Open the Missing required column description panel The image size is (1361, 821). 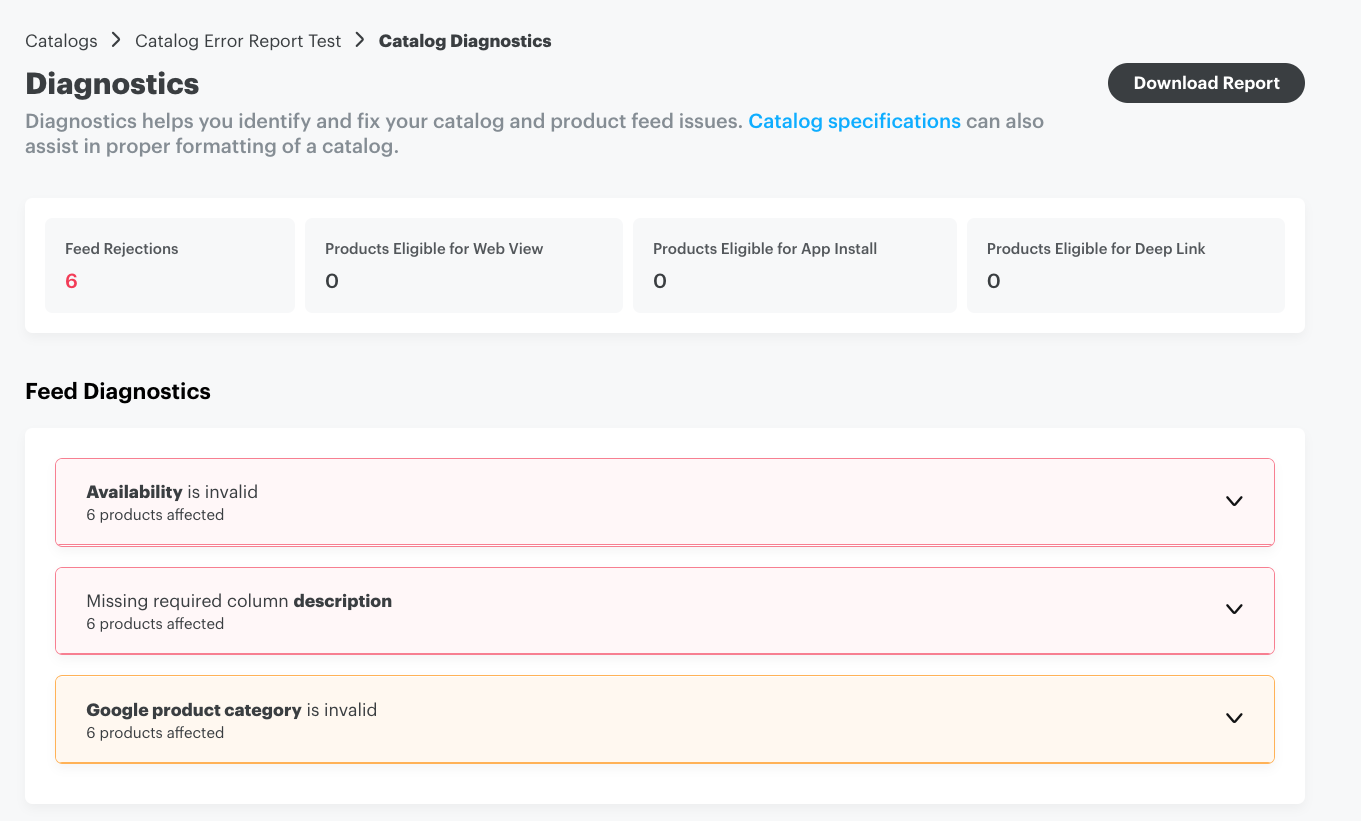tap(665, 611)
